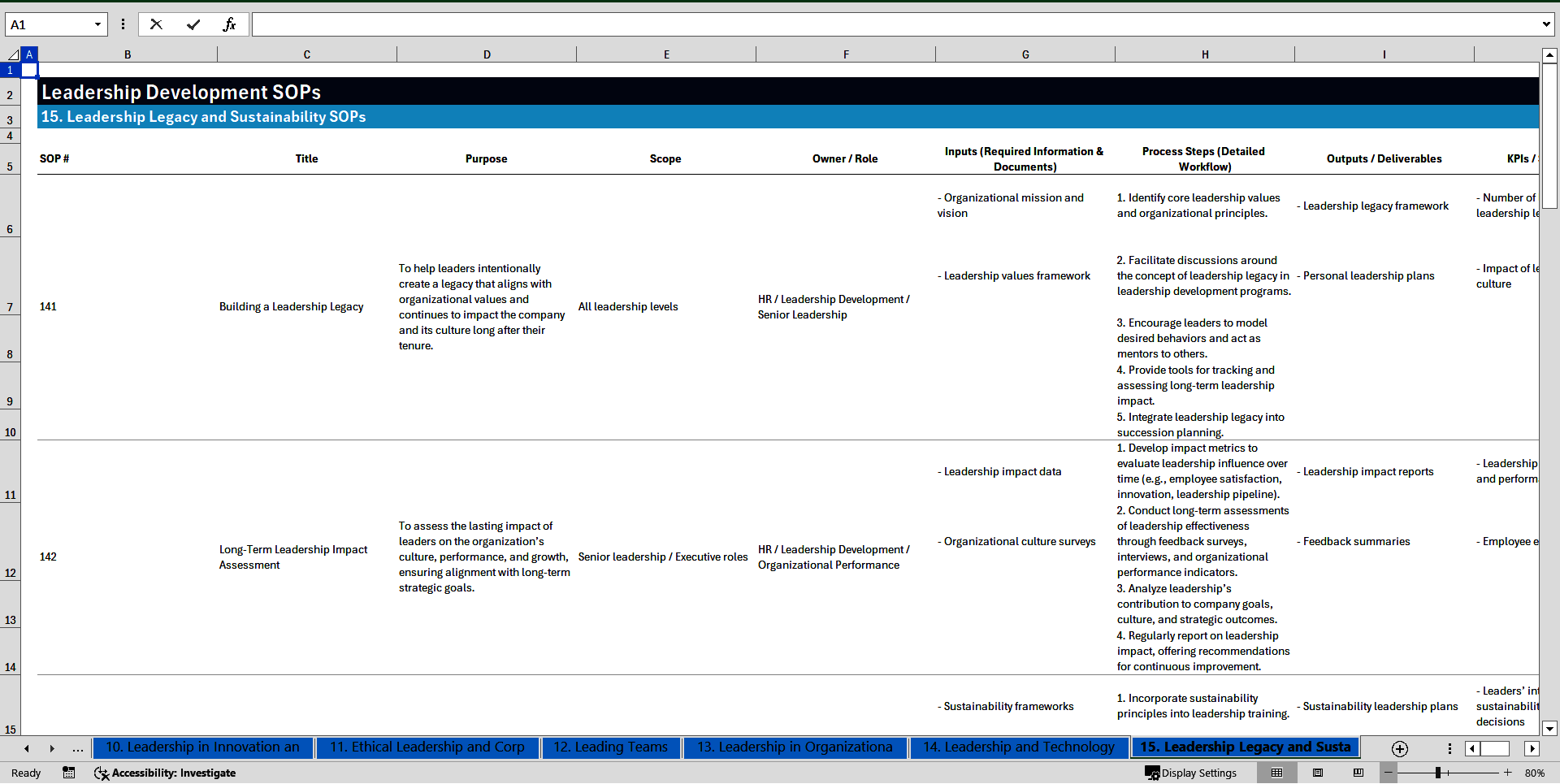Screen dimensions: 1560x784
Task: Open the Insert Function fx dialog
Action: tap(229, 24)
